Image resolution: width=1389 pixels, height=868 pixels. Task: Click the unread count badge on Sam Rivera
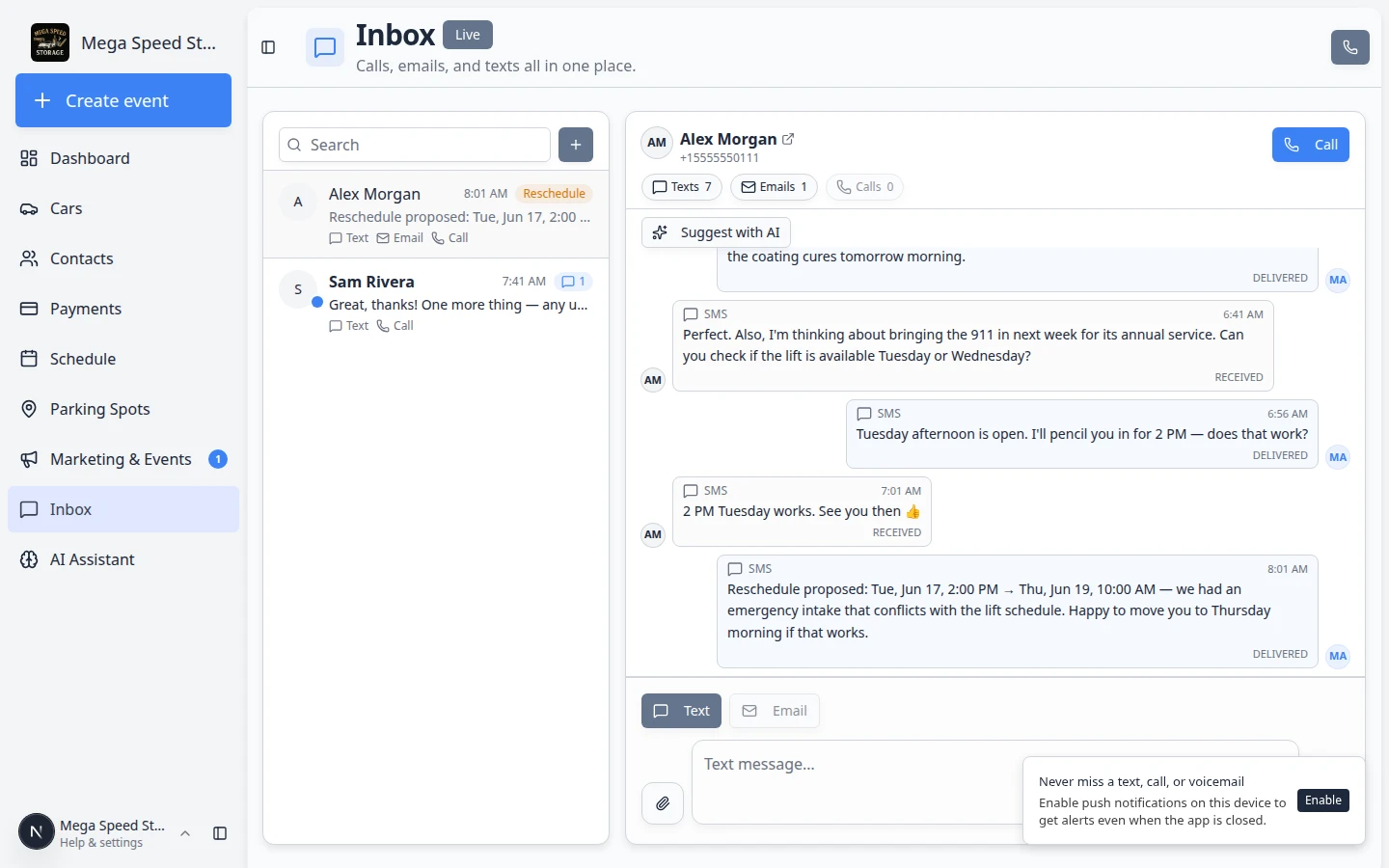coord(574,282)
